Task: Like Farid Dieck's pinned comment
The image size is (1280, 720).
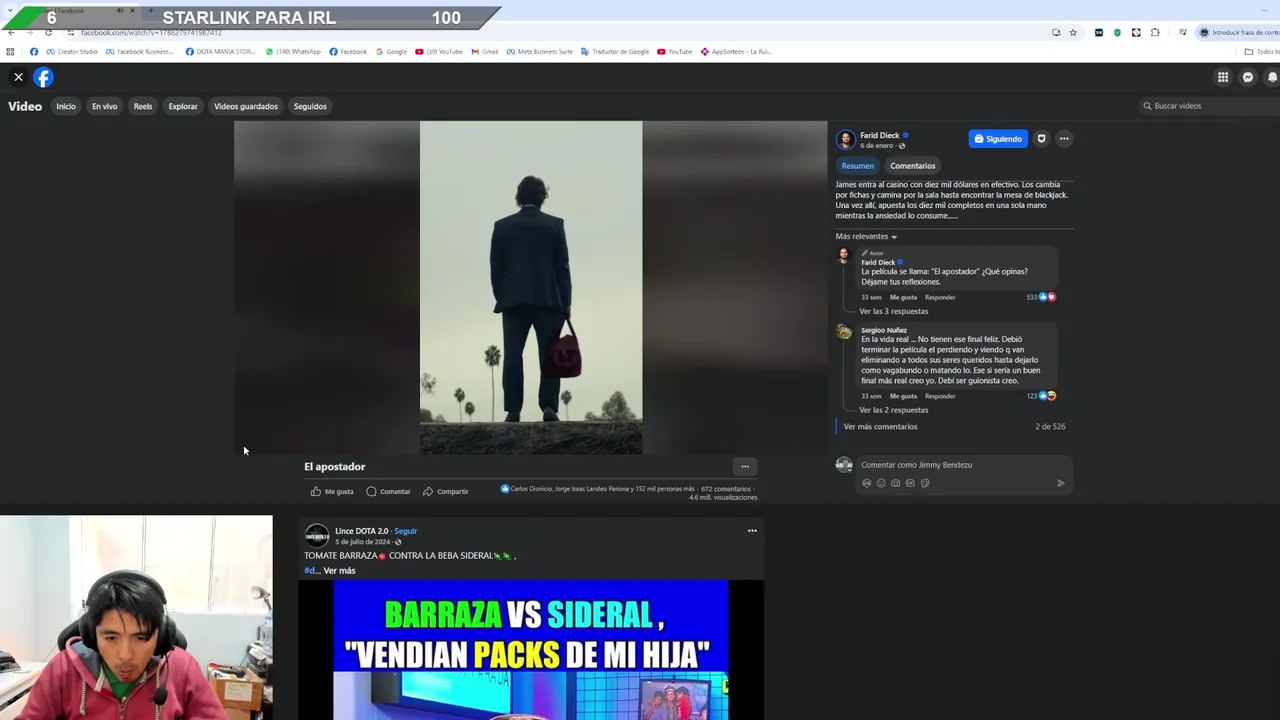Action: tap(903, 297)
